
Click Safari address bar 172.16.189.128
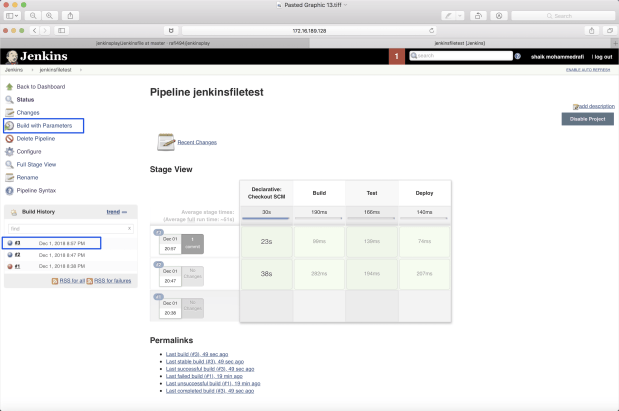(309, 30)
